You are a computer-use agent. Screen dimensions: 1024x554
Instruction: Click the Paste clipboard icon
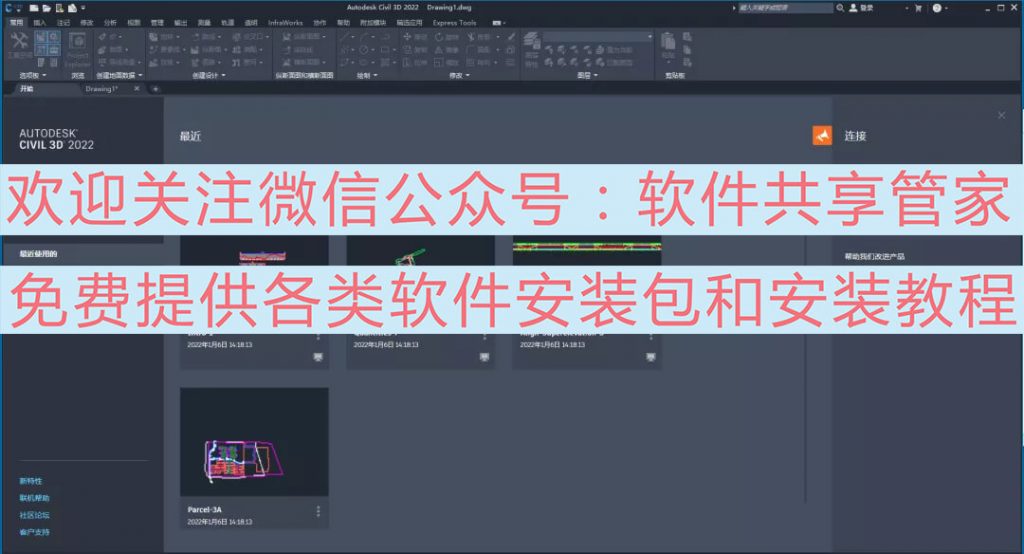(668, 41)
